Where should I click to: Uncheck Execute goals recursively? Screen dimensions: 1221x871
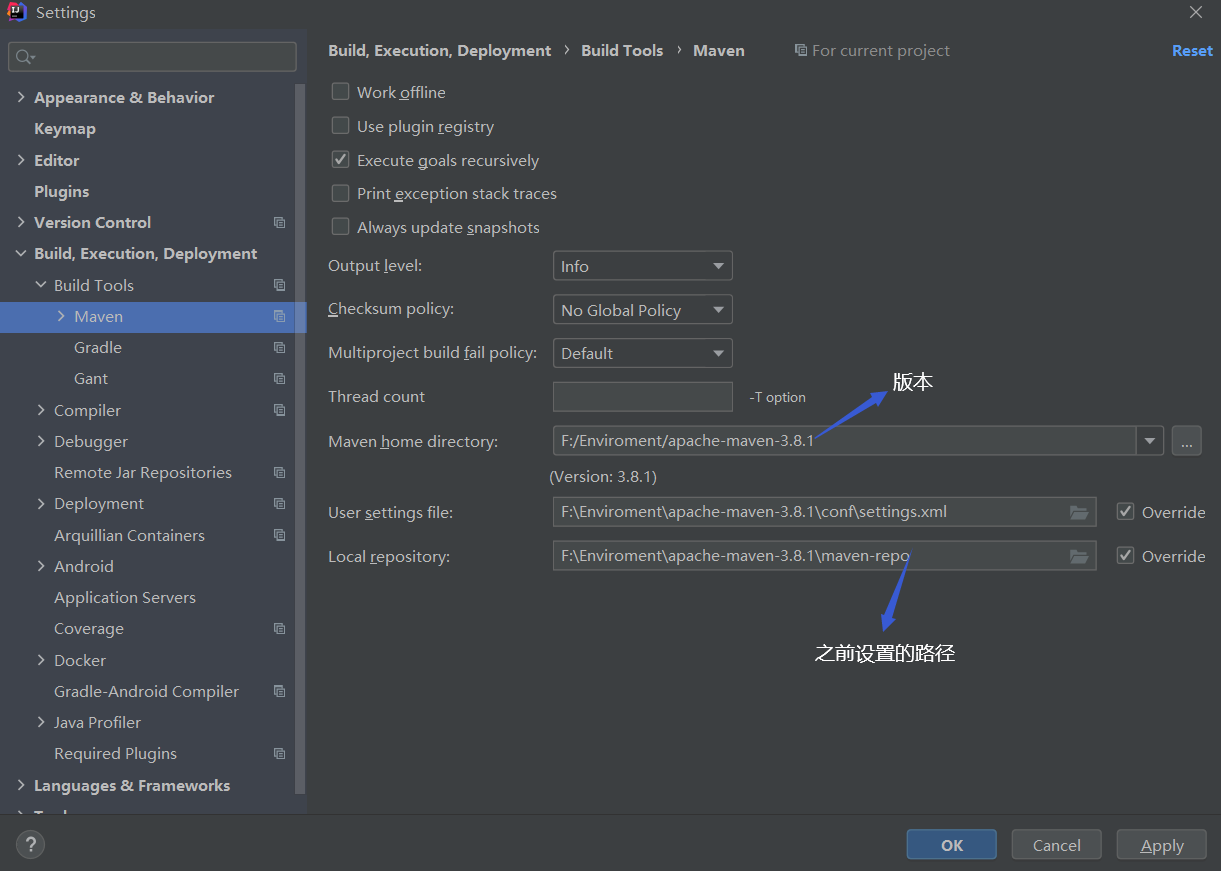pyautogui.click(x=341, y=160)
